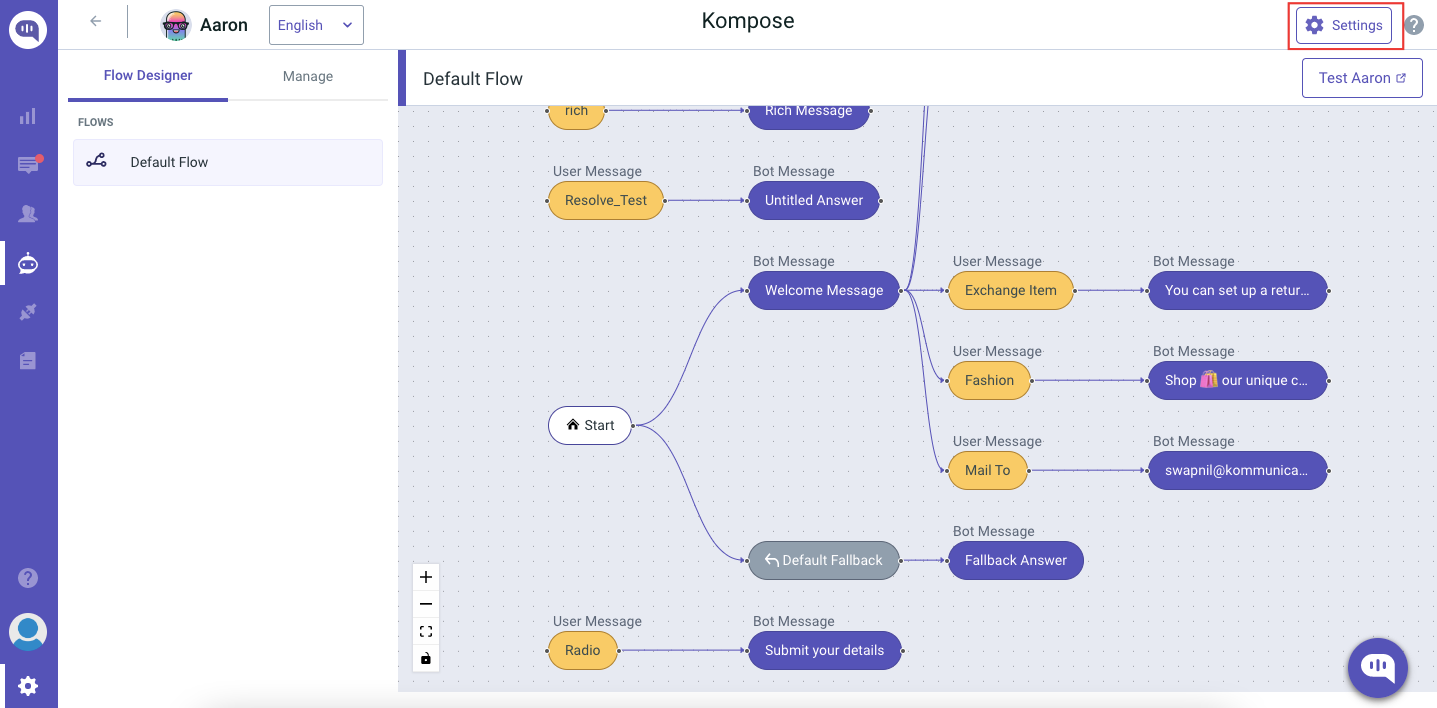Image resolution: width=1437 pixels, height=708 pixels.
Task: Open the chat widget launcher bubble
Action: coord(1377,668)
